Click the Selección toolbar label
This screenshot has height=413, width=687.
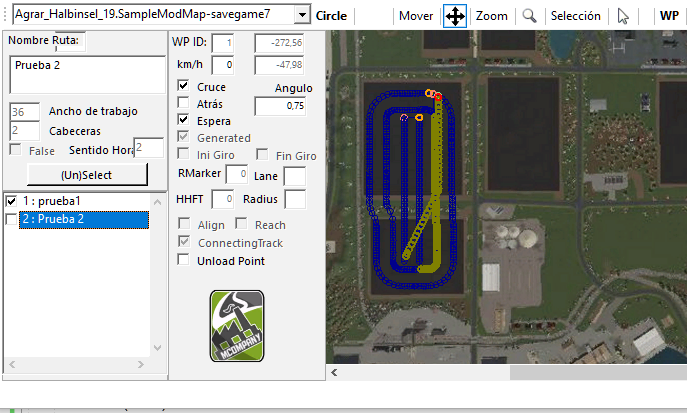click(575, 16)
